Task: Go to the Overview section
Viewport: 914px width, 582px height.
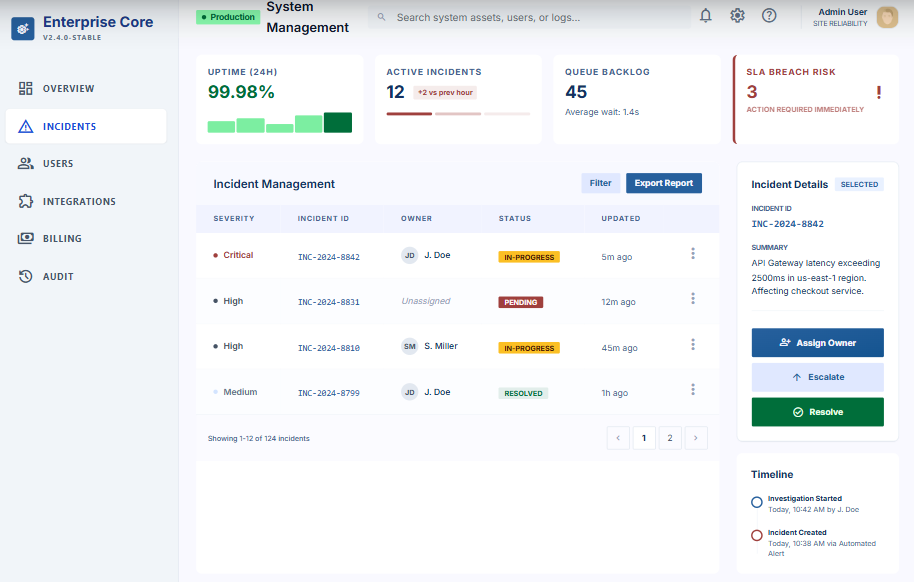Action: pyautogui.click(x=68, y=89)
